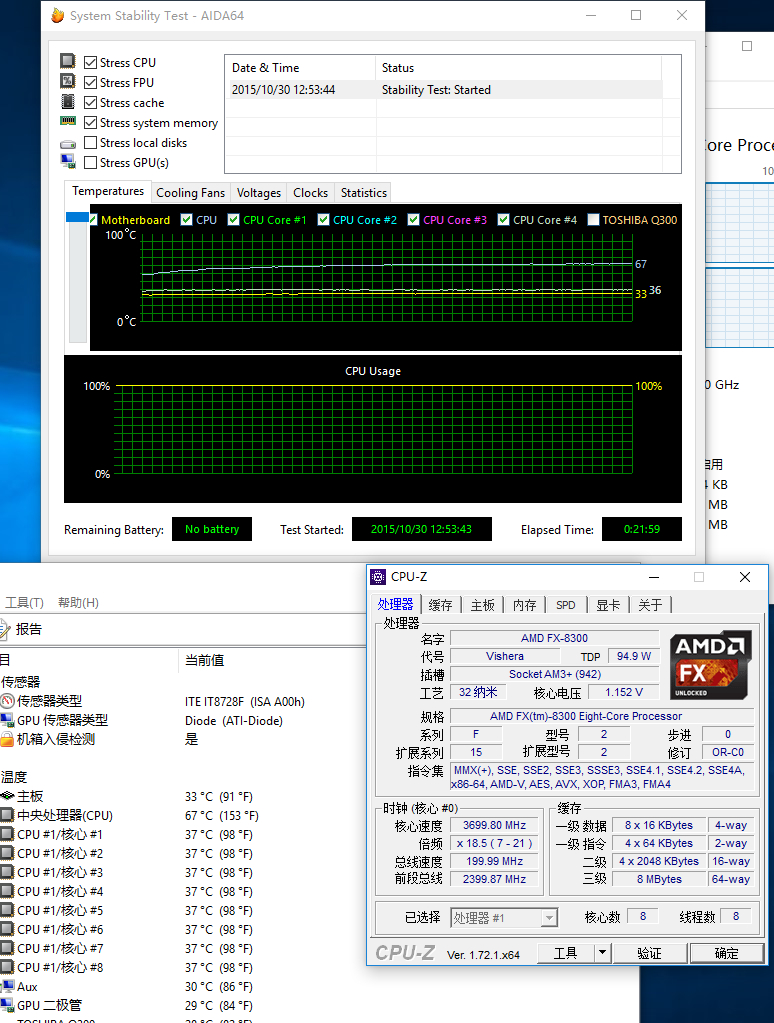The image size is (774, 1023).
Task: Click the chip icon beside 中央处理器(CPU)
Action: (x=7, y=815)
